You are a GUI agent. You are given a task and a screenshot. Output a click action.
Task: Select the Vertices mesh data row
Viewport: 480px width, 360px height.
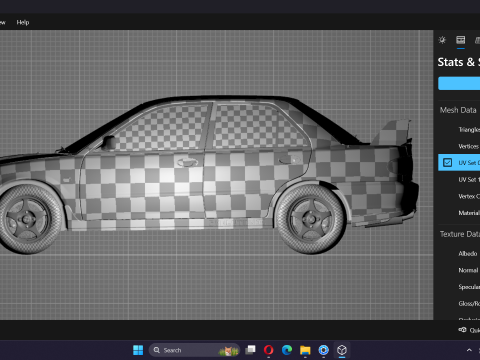pyautogui.click(x=459, y=146)
